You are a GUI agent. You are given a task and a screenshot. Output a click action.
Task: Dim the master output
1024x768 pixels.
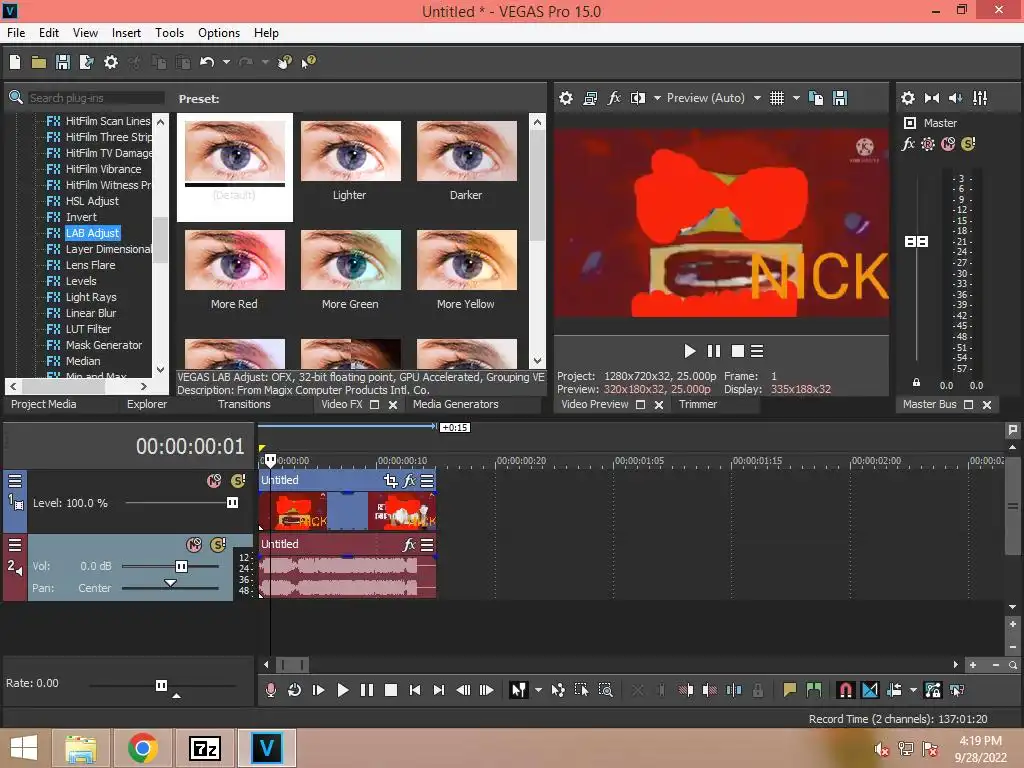coord(955,98)
